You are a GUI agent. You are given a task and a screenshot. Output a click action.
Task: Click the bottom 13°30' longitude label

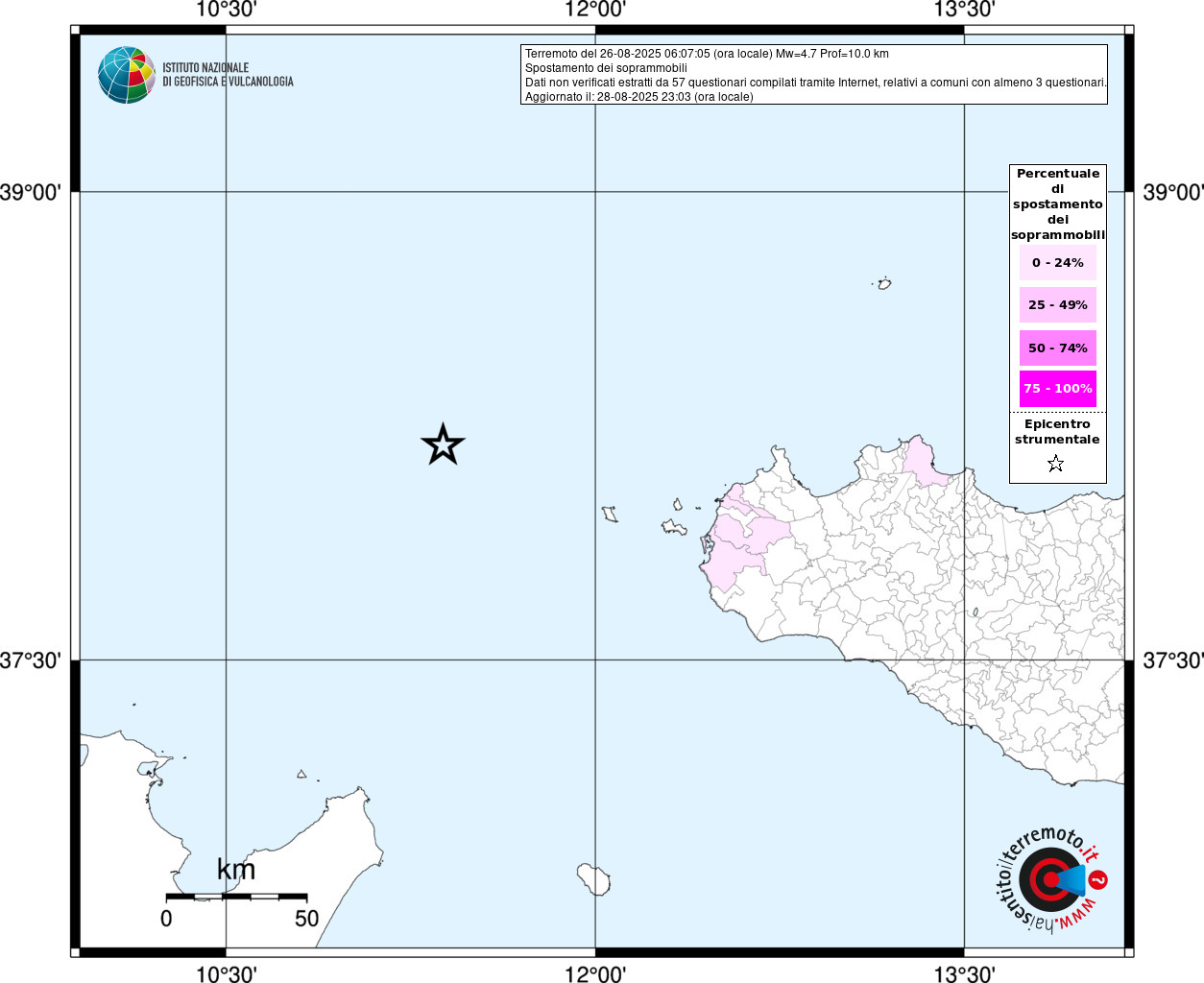click(964, 974)
